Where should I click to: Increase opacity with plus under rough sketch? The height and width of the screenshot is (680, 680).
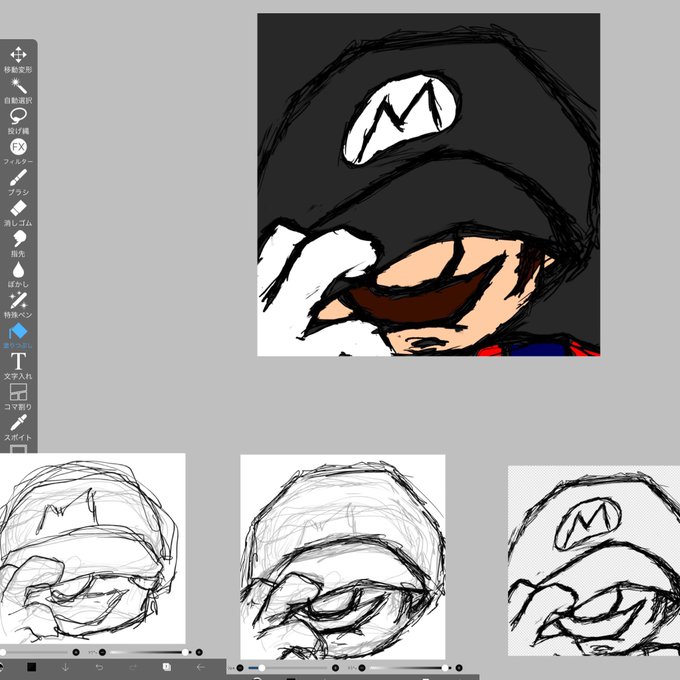pyautogui.click(x=199, y=652)
